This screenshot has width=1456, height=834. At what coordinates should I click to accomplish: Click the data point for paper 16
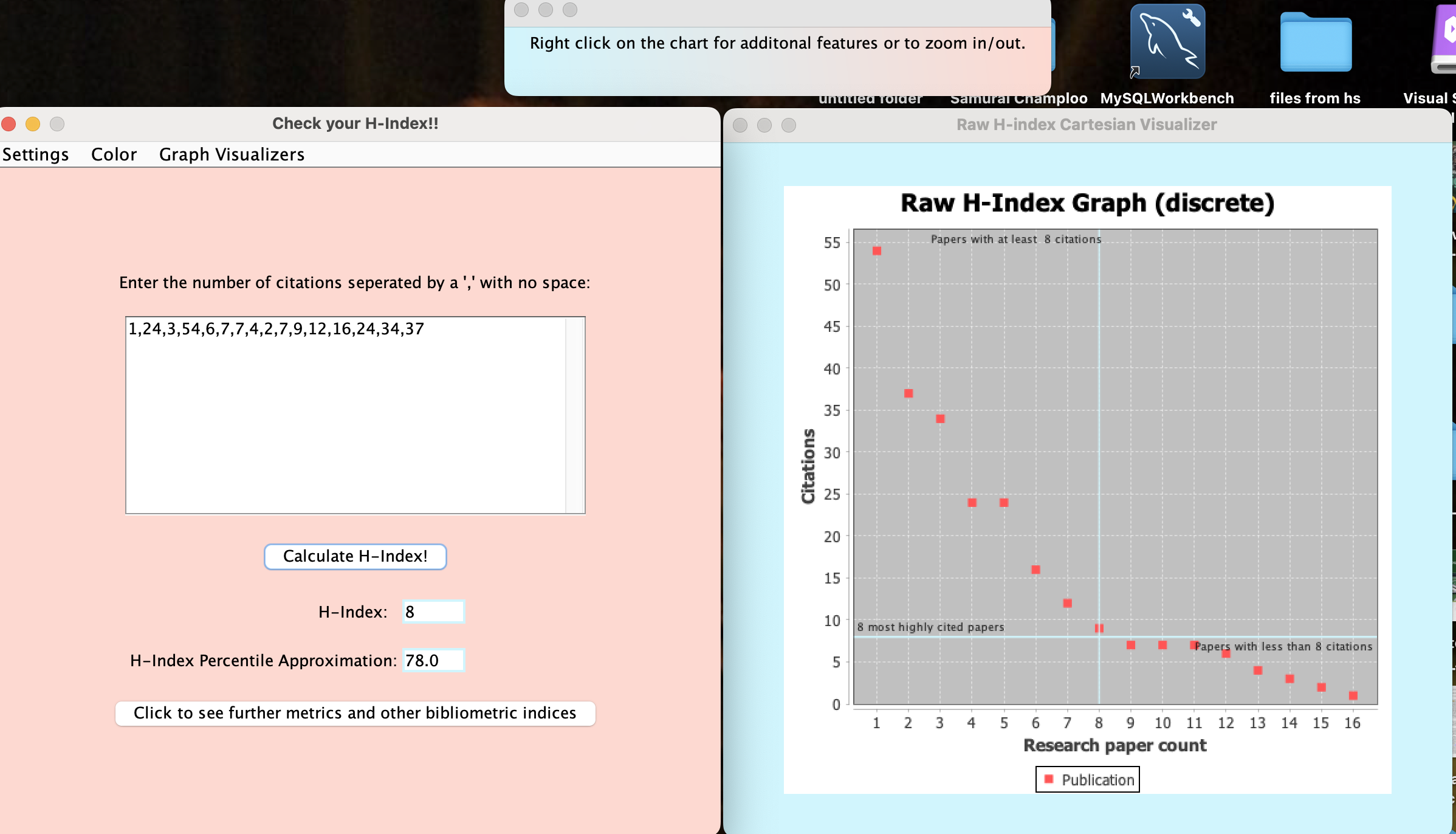click(1353, 695)
